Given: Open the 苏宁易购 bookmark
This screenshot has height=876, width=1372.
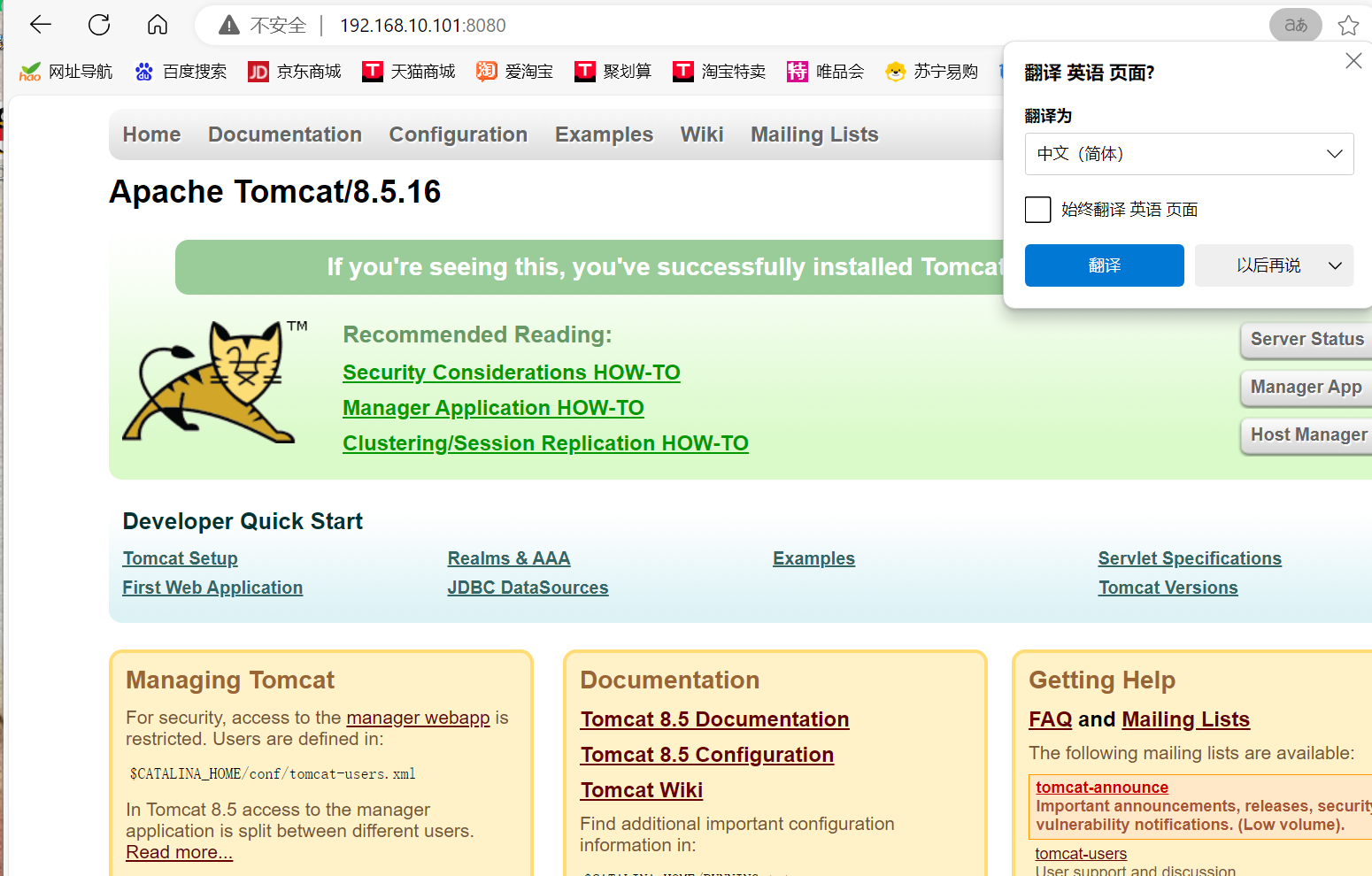Looking at the screenshot, I should point(931,72).
